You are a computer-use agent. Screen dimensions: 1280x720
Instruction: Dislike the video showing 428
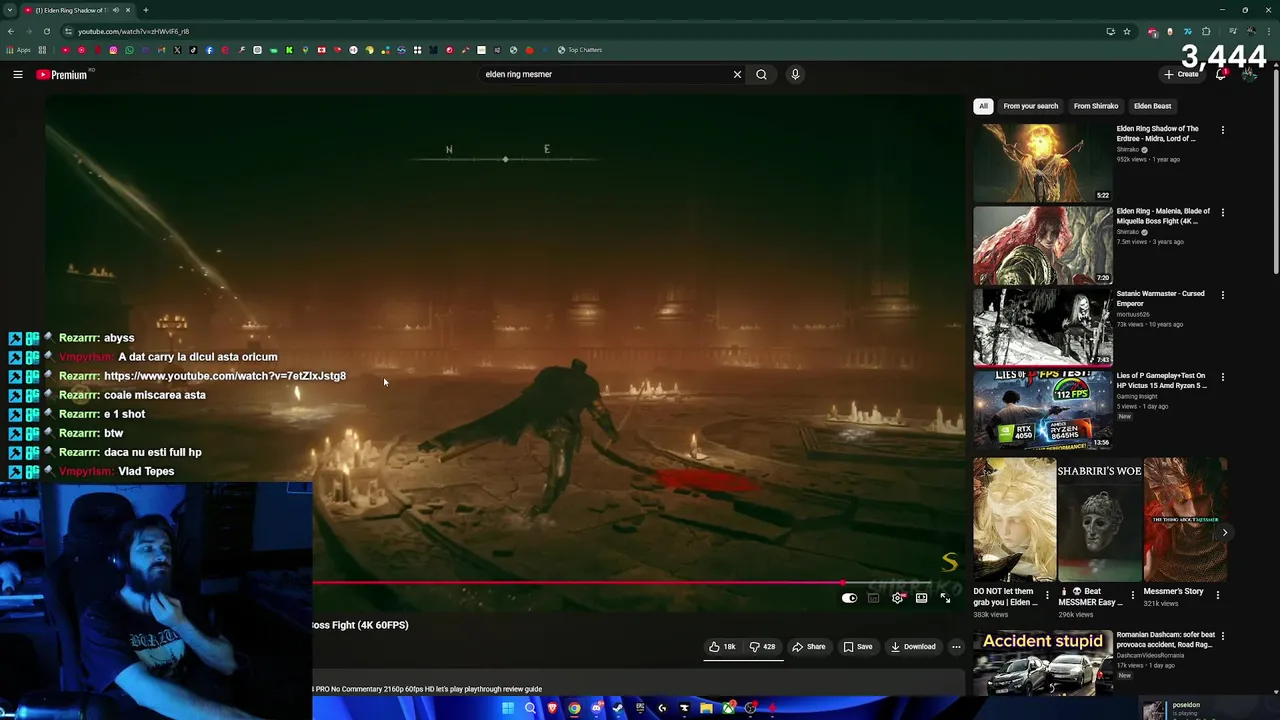(x=762, y=647)
